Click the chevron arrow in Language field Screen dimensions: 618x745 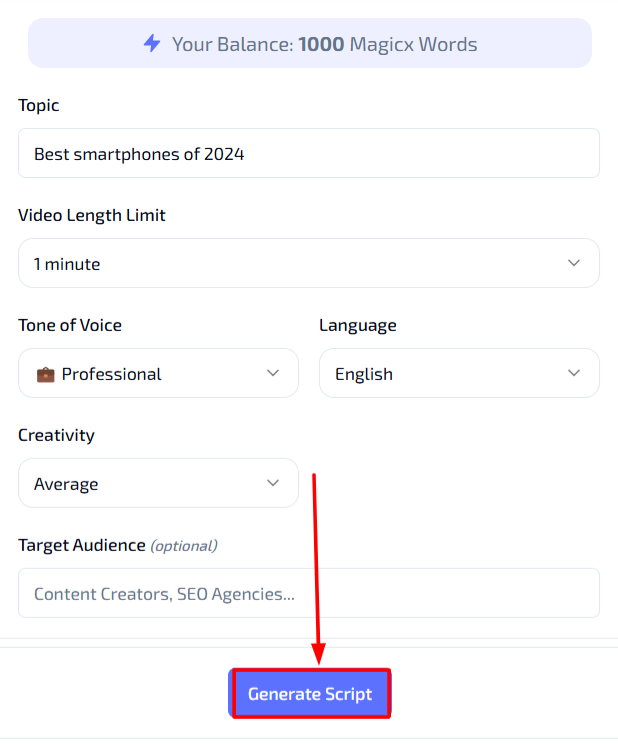pos(574,373)
